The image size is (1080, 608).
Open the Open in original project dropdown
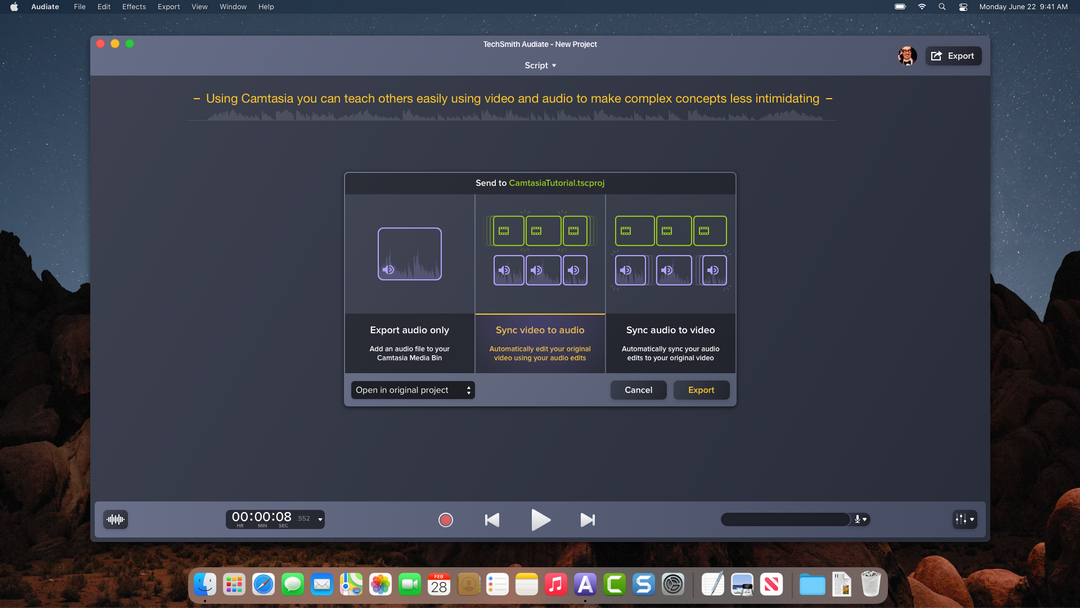pyautogui.click(x=412, y=389)
